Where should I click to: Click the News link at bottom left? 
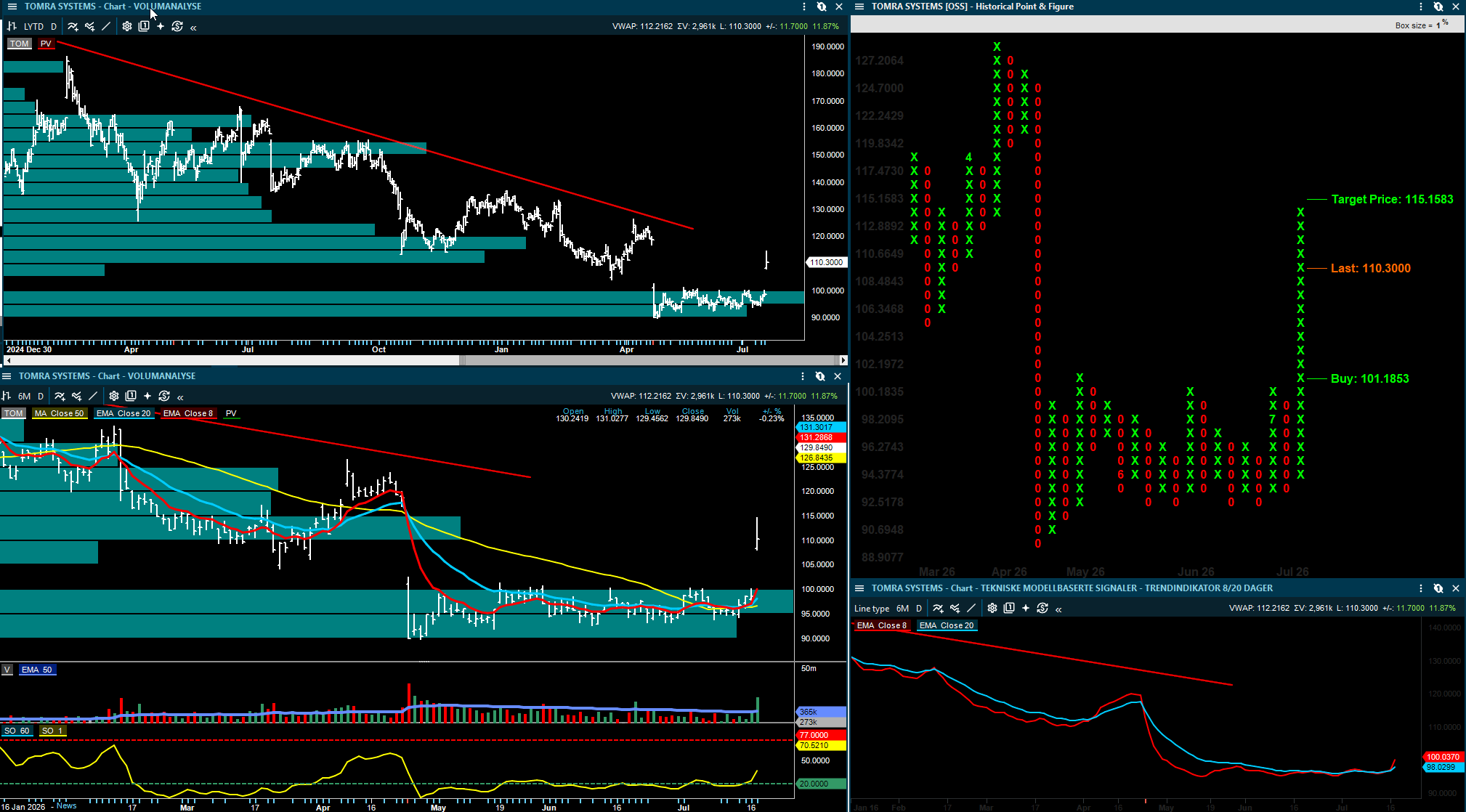tap(66, 805)
